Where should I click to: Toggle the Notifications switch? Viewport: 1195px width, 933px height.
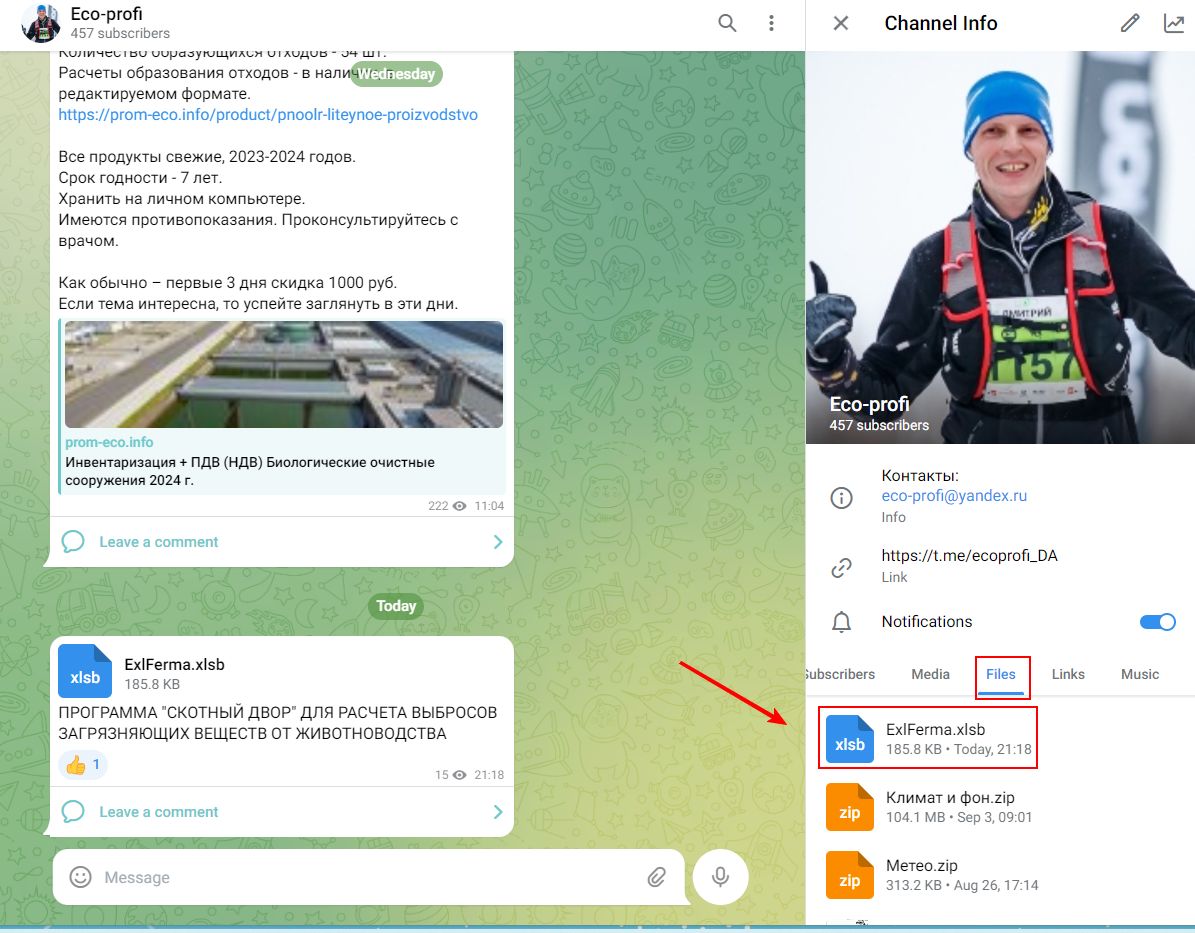coord(1157,622)
